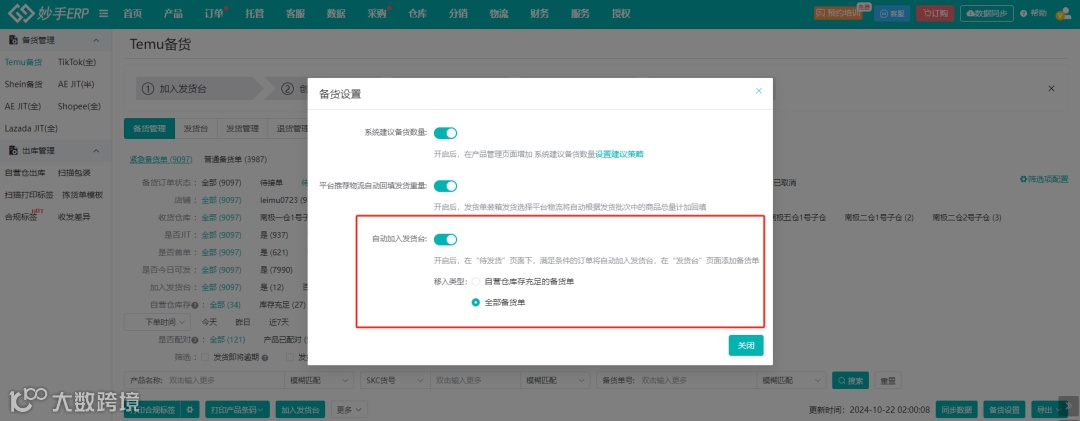Viewport: 1080px width, 421px height.
Task: Click the 备货管理 sidebar section icon
Action: coord(12,41)
